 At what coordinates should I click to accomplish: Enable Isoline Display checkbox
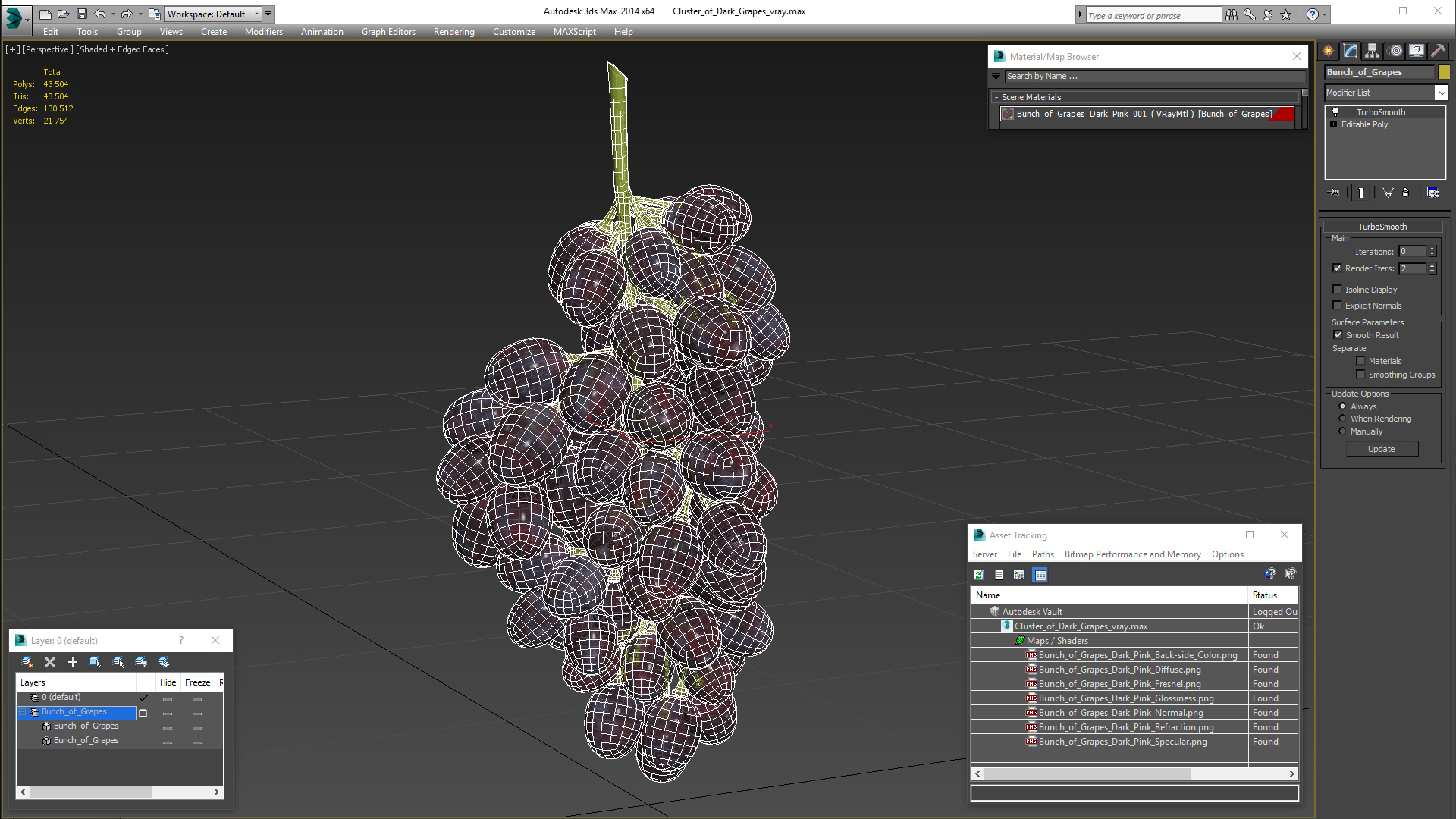click(1338, 290)
